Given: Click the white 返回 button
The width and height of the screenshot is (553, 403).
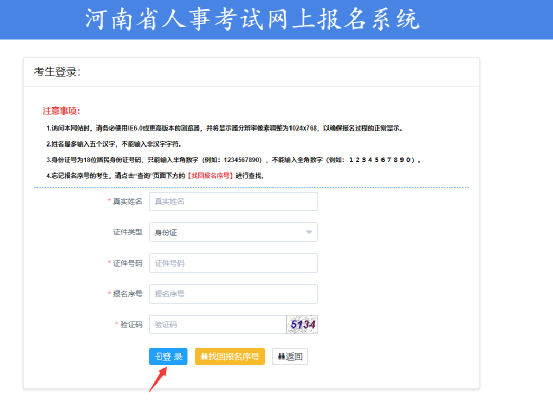Looking at the screenshot, I should click(x=290, y=356).
